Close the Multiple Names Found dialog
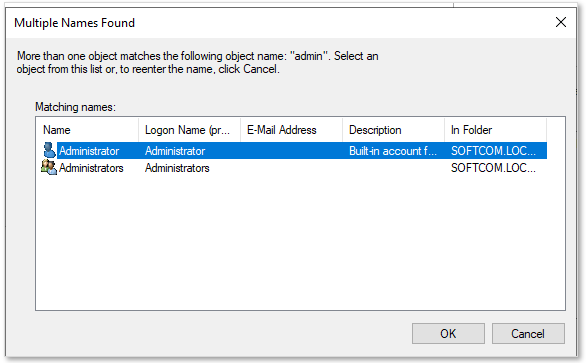The image size is (586, 363). tap(561, 22)
